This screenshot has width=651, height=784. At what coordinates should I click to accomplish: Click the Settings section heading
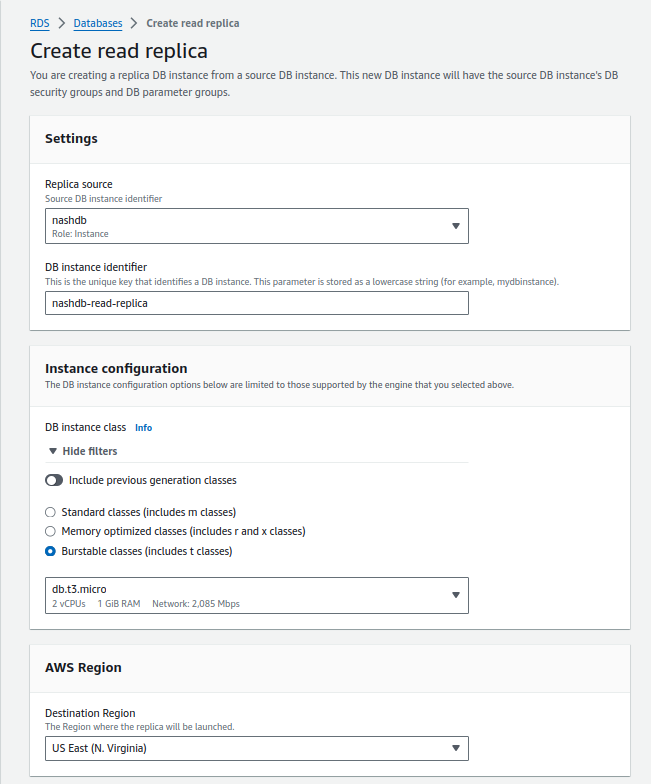tap(71, 139)
